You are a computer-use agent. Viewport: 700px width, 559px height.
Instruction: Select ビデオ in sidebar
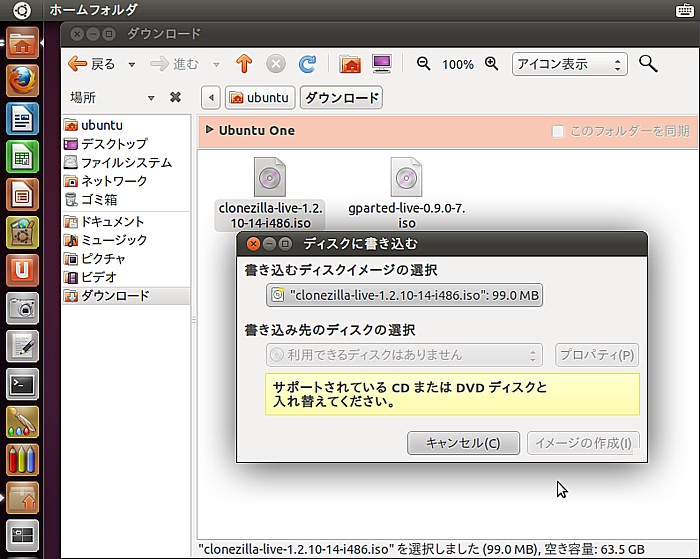[x=126, y=277]
